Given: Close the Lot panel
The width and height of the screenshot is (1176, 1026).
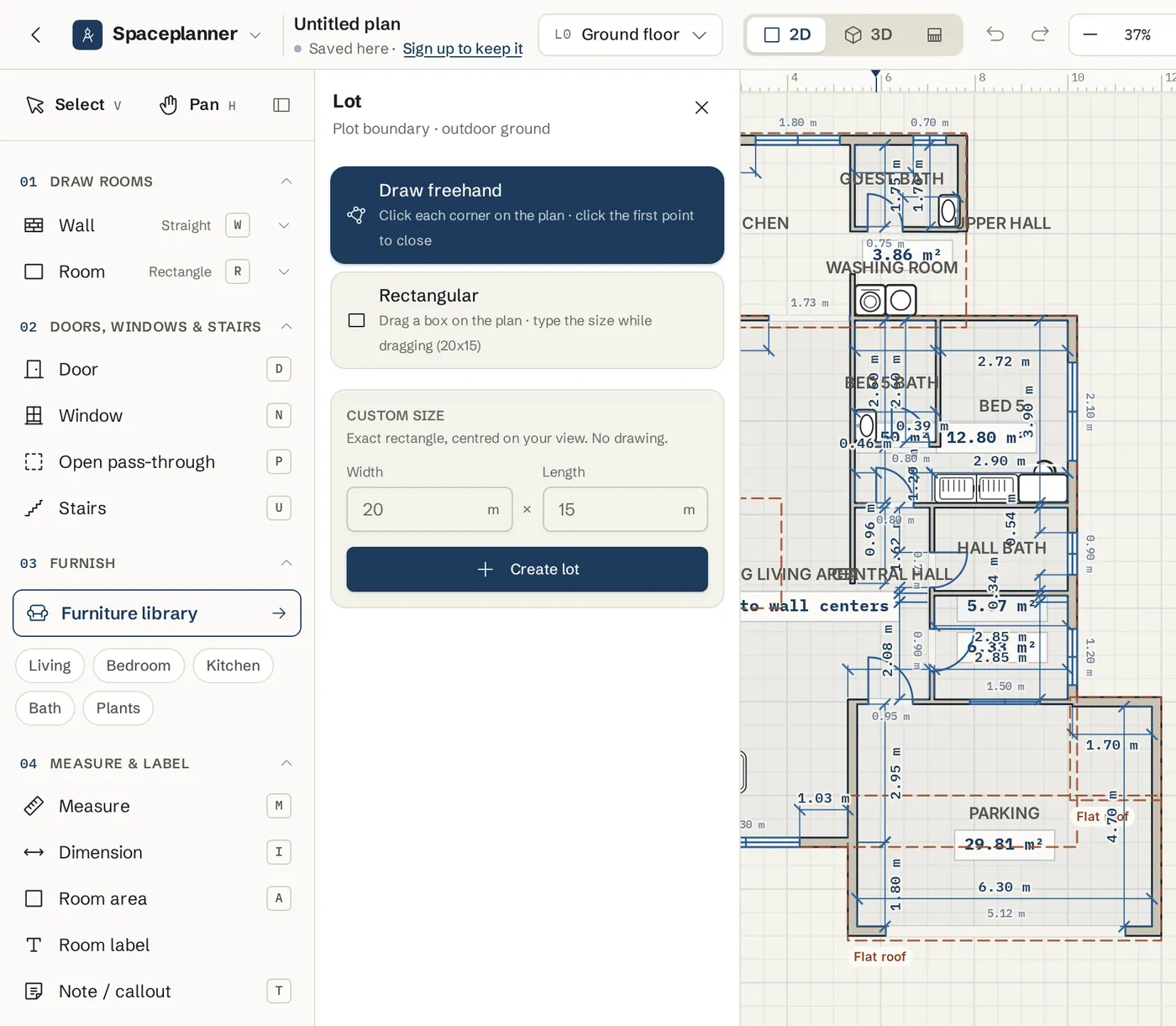Looking at the screenshot, I should click(x=702, y=108).
